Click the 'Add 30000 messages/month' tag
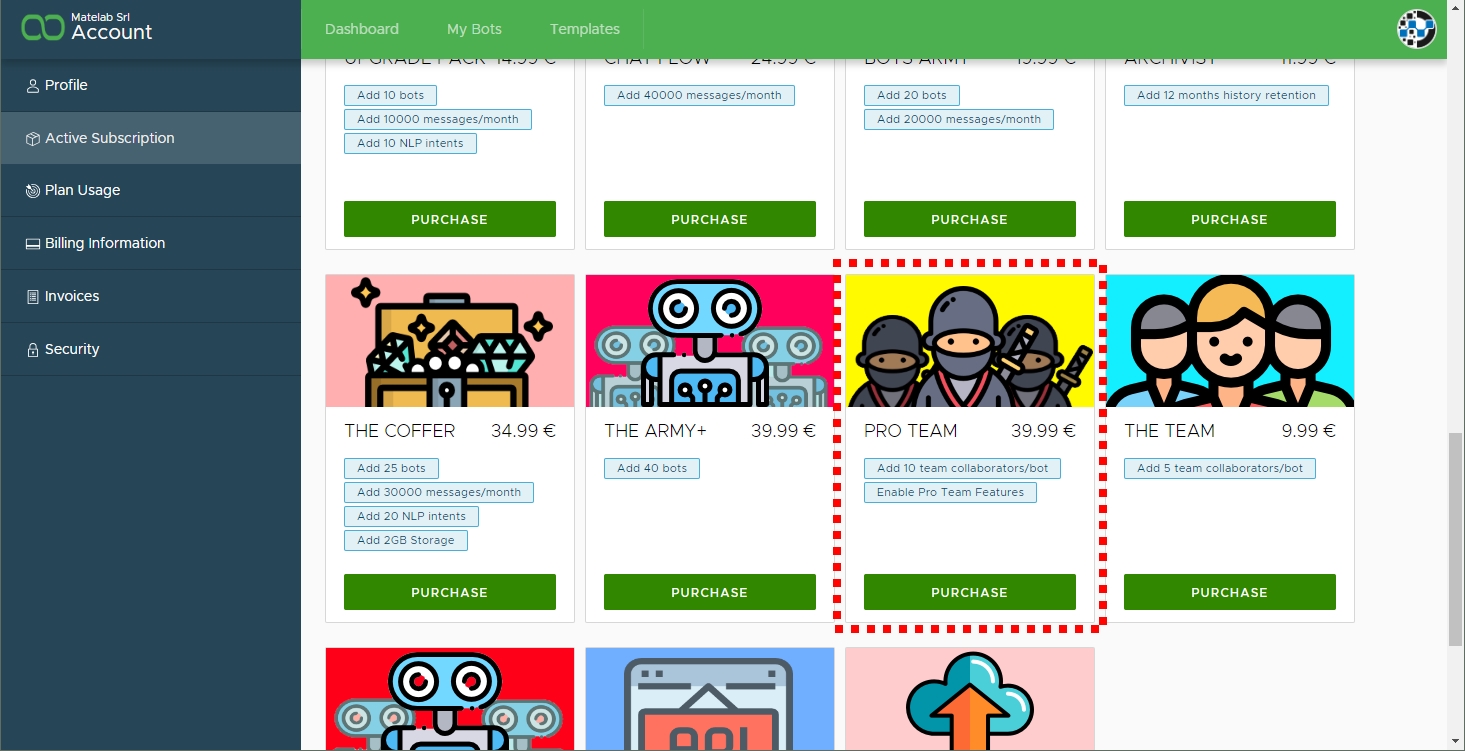The width and height of the screenshot is (1465, 751). 439,492
